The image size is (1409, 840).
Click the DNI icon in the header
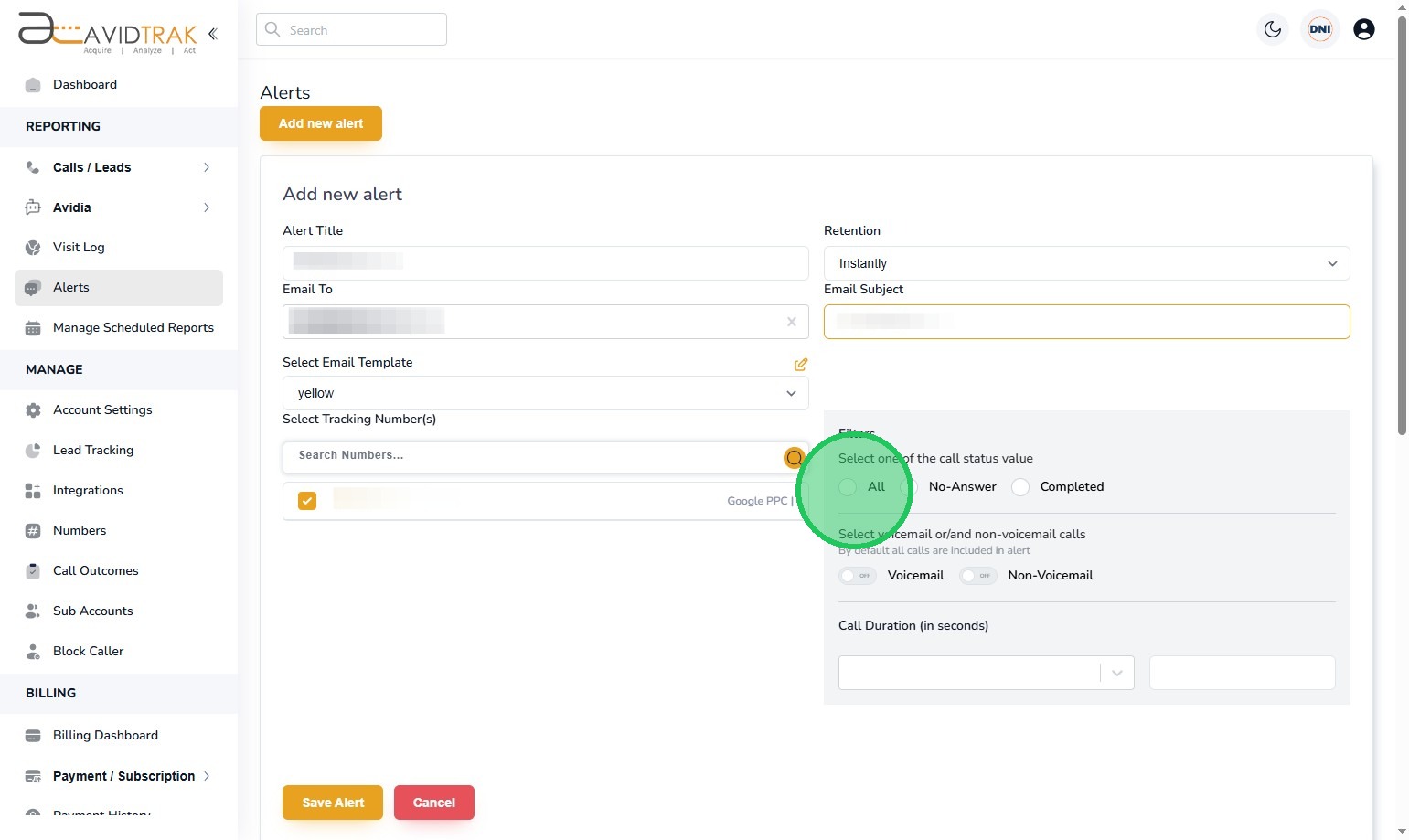click(1320, 29)
